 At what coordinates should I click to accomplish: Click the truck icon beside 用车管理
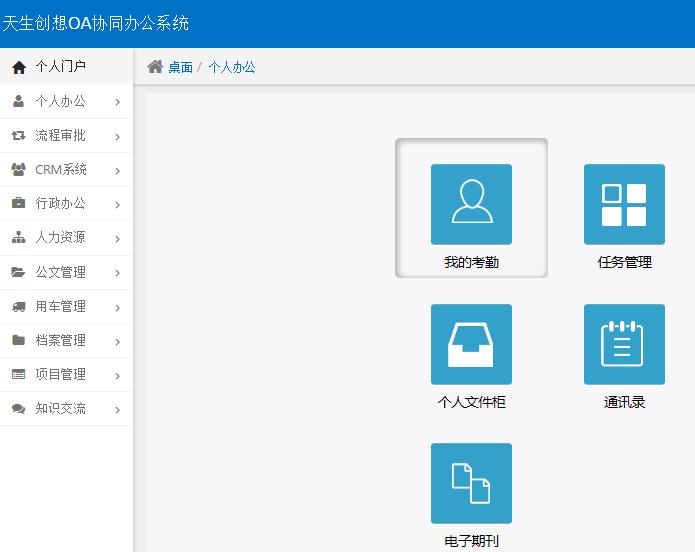click(x=19, y=306)
